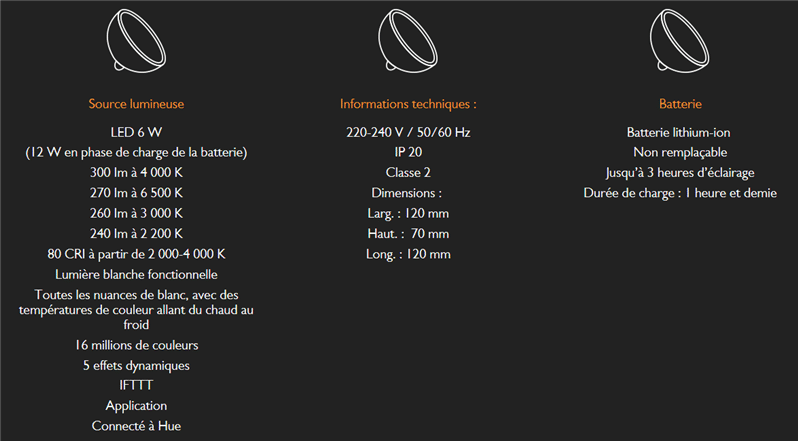Click the Connecté à Hue text
Screen dimensions: 798x441
(136, 426)
